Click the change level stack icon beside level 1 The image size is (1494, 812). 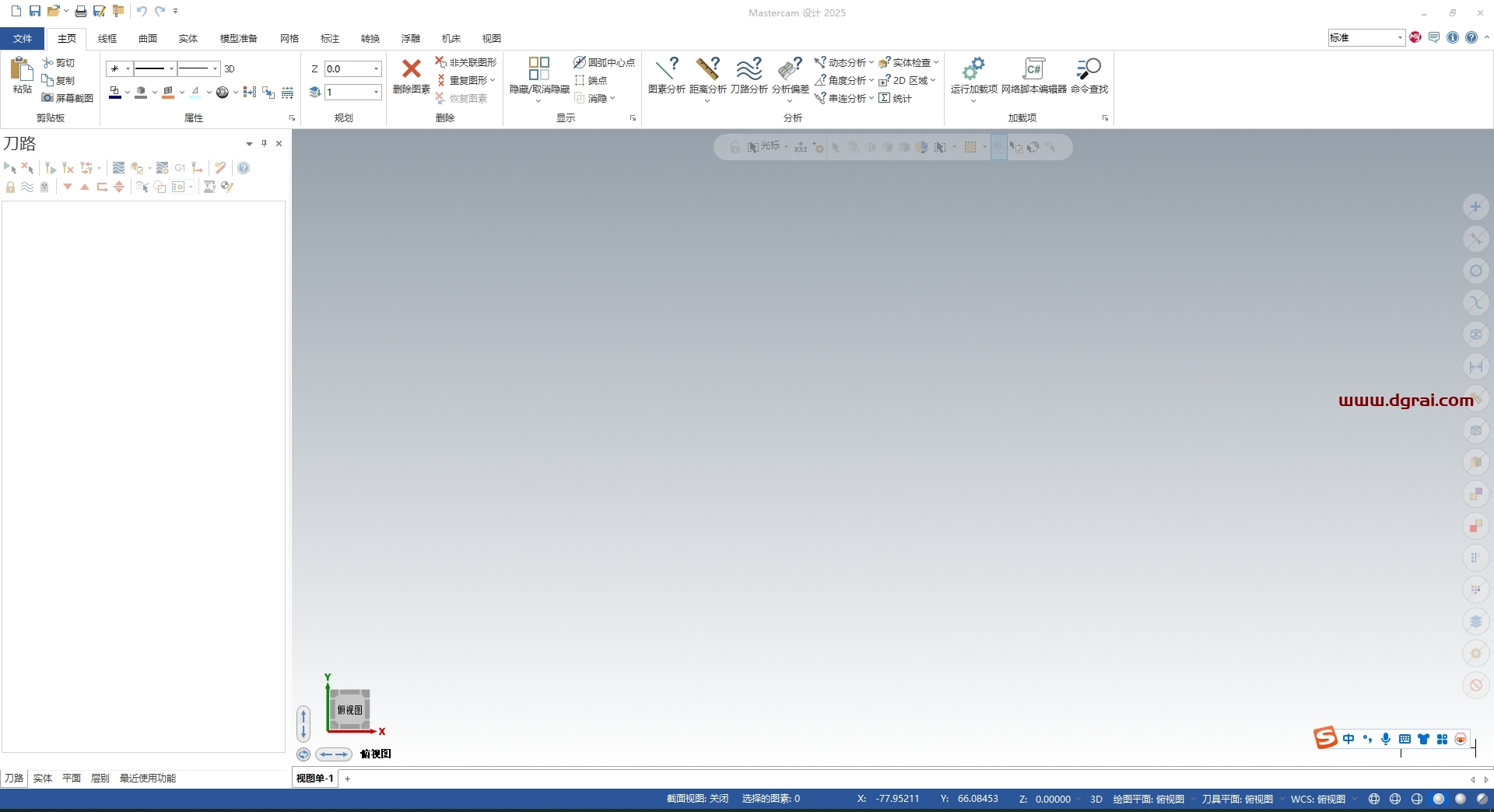(315, 93)
